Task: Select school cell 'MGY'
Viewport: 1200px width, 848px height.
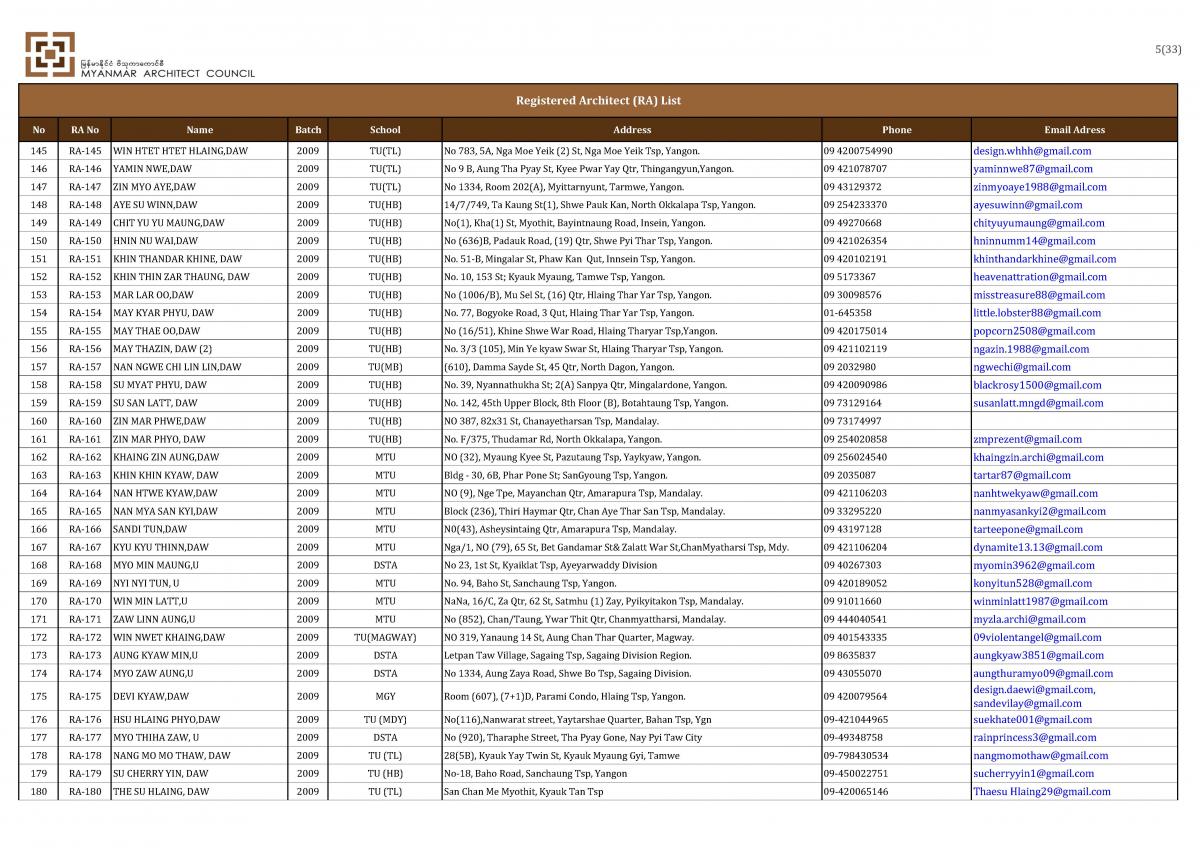Action: tap(385, 696)
